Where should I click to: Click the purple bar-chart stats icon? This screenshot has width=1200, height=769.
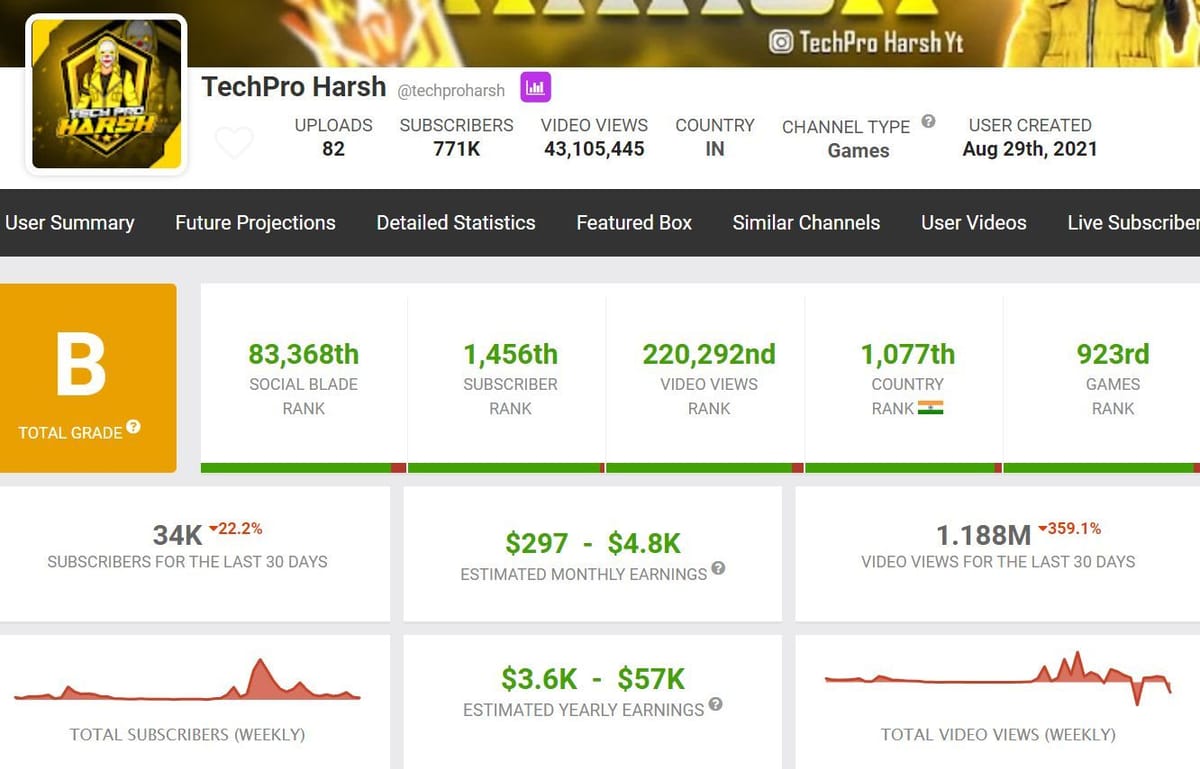[536, 88]
